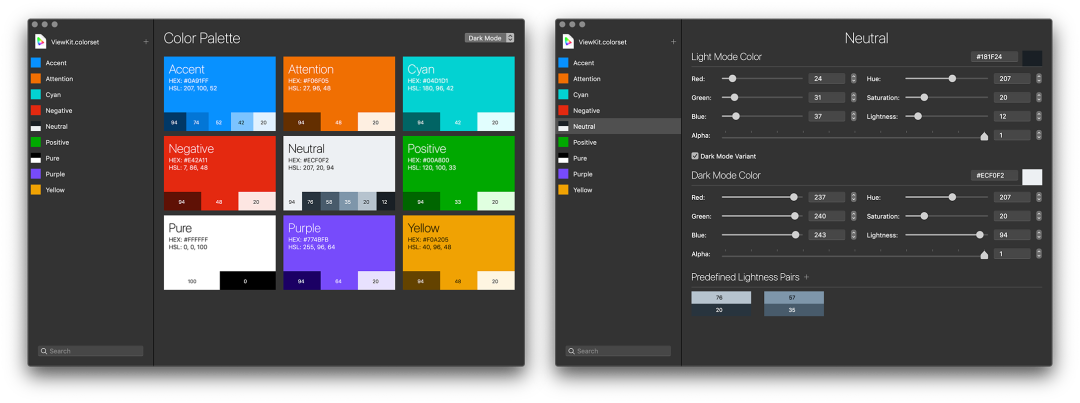This screenshot has height=403, width=1080.
Task: Open the Dark Mode appearance dropdown
Action: (x=489, y=38)
